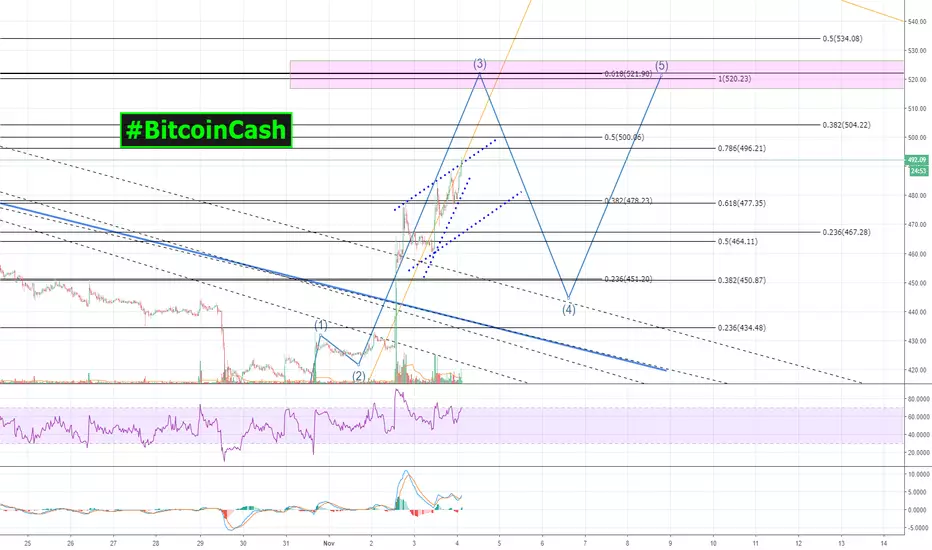Click 440.00 on the price scale
Screen dimensions: 932x550
917,312
